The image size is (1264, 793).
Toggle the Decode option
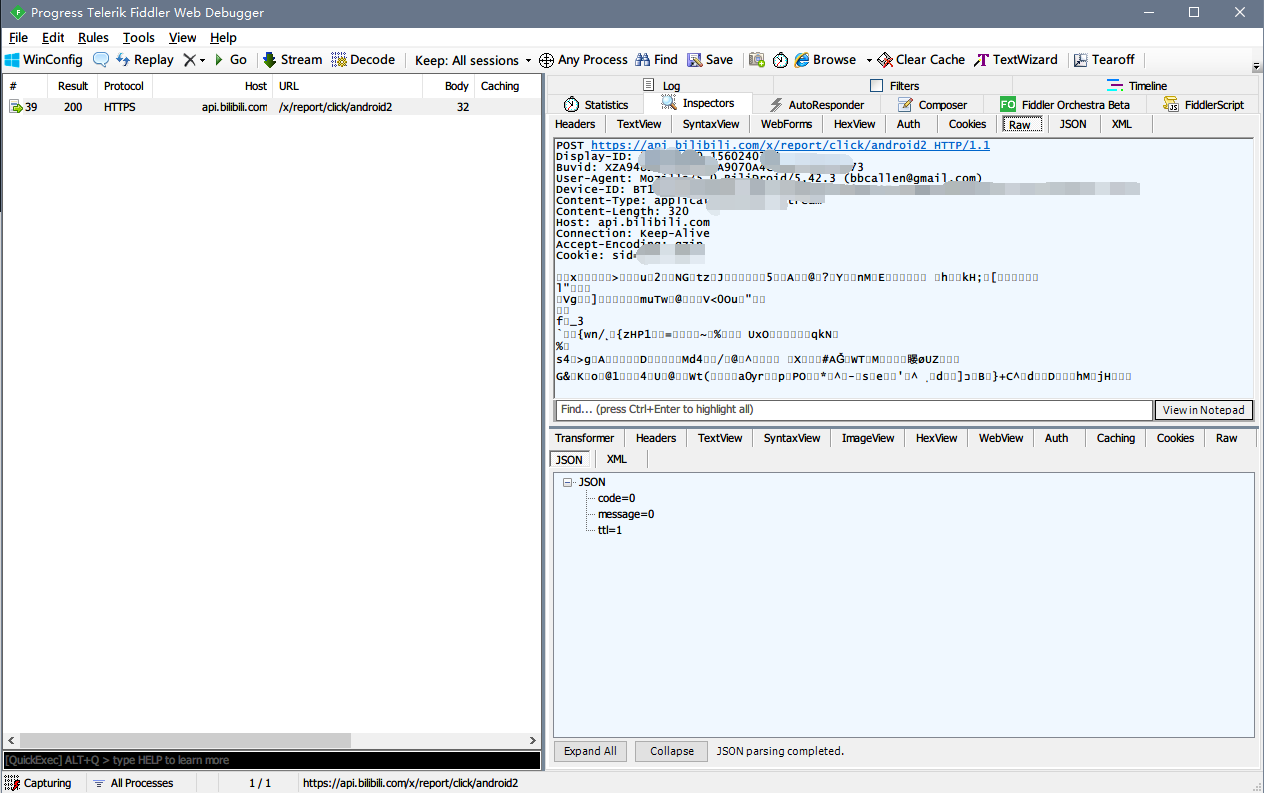coord(363,60)
